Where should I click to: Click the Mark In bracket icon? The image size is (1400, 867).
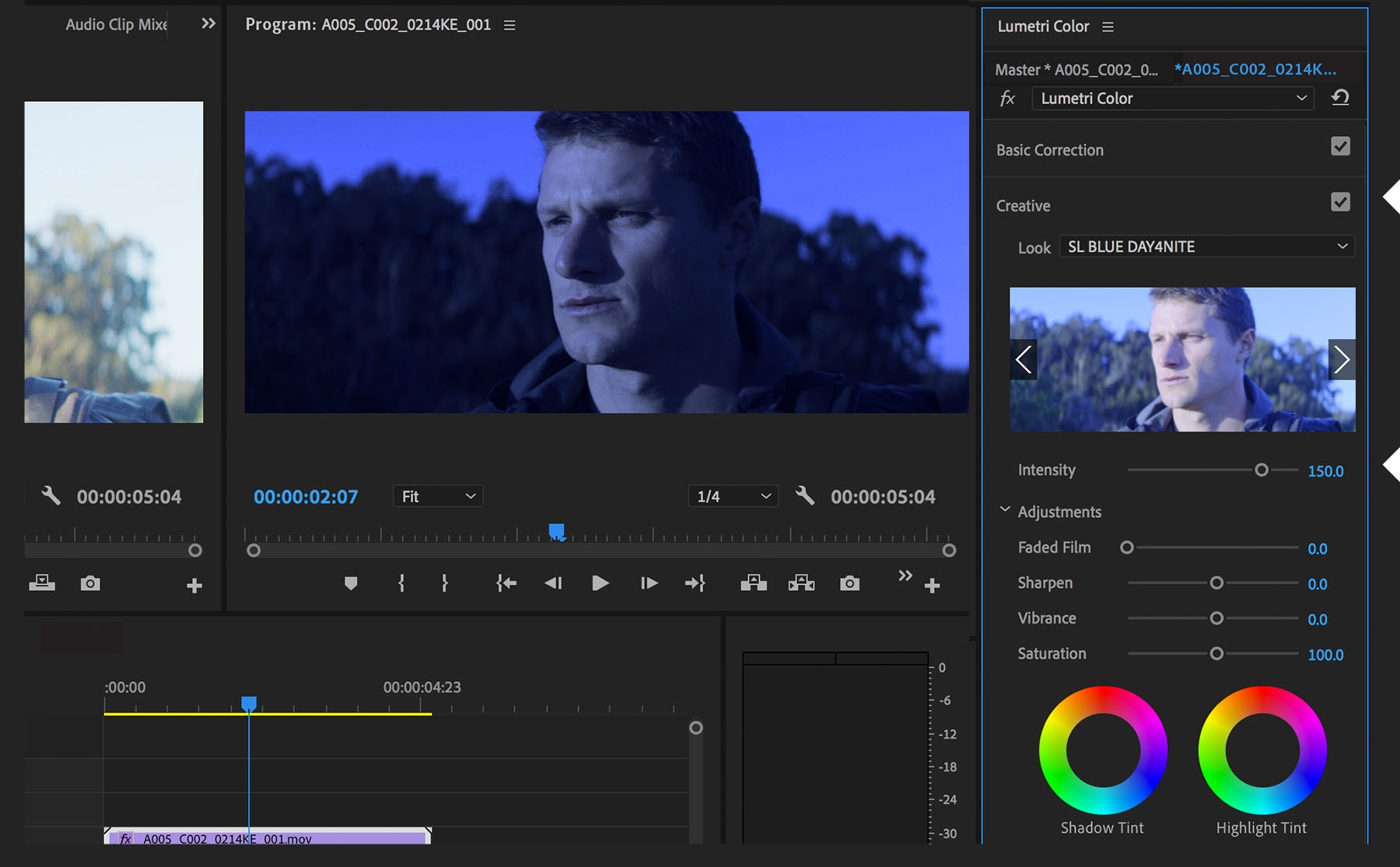tap(401, 583)
